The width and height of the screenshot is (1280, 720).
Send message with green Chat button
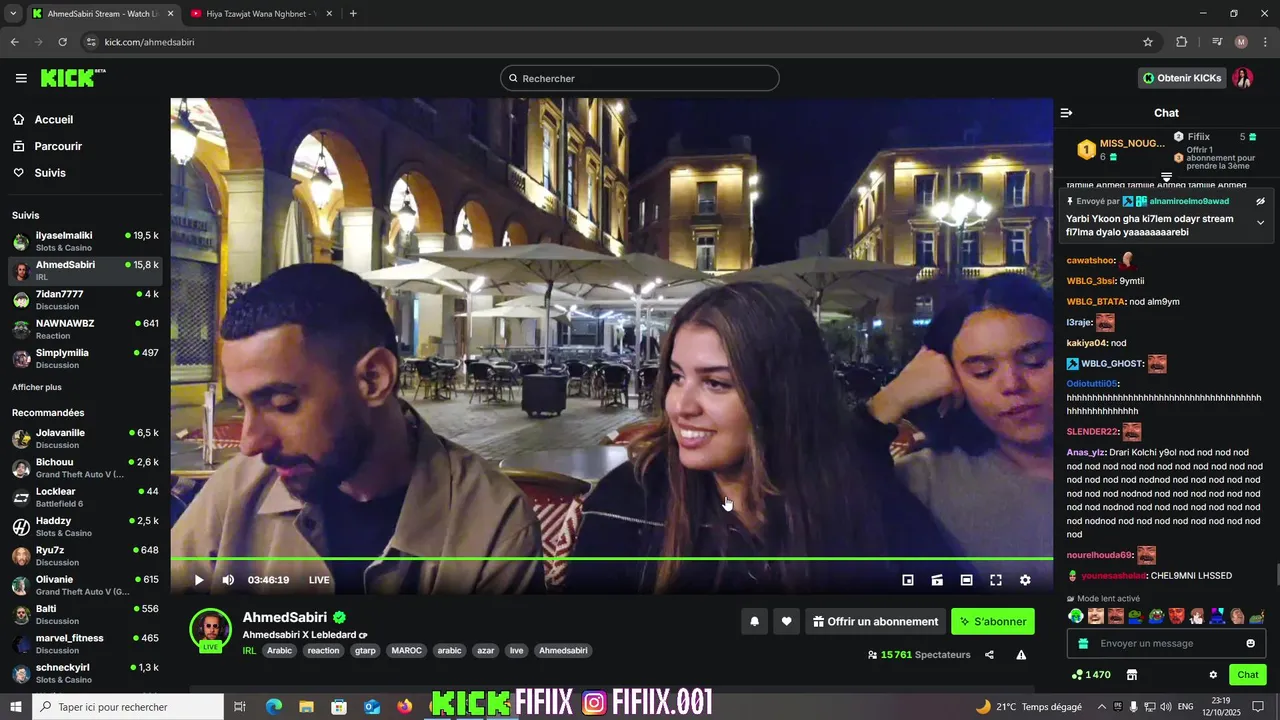pyautogui.click(x=1248, y=675)
